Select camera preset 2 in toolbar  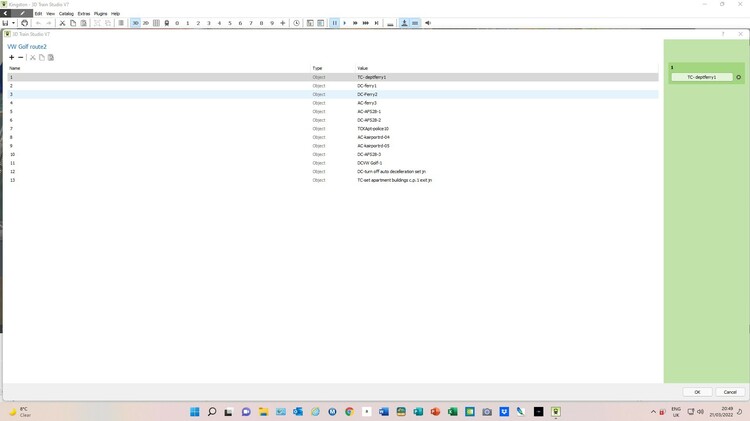pos(198,23)
